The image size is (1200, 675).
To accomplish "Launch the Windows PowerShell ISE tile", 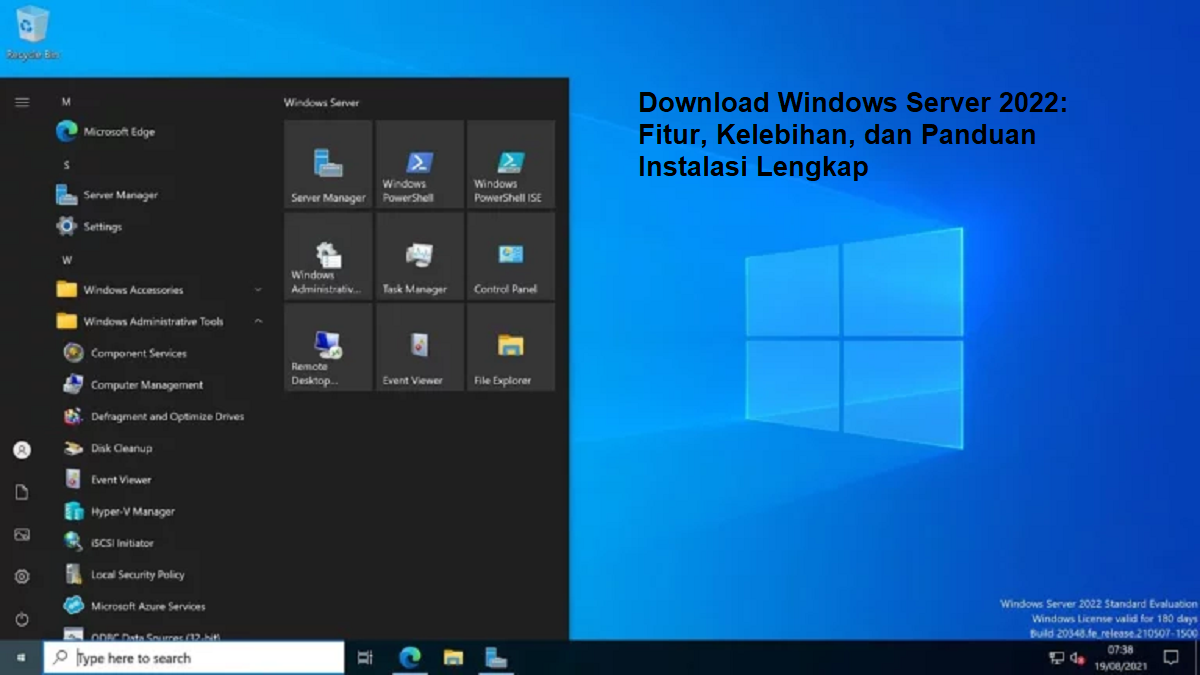I will (x=510, y=164).
